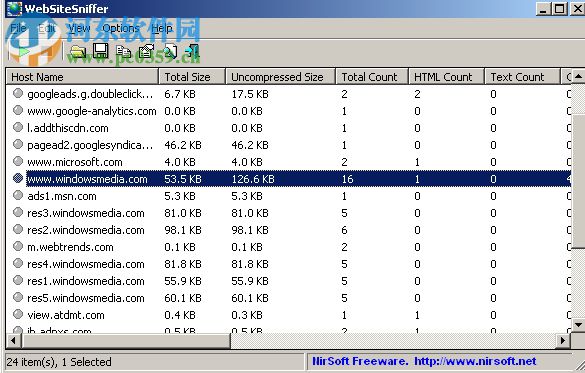Copy selected items using the toolbar copy icon
Image resolution: width=585 pixels, height=373 pixels.
123,51
